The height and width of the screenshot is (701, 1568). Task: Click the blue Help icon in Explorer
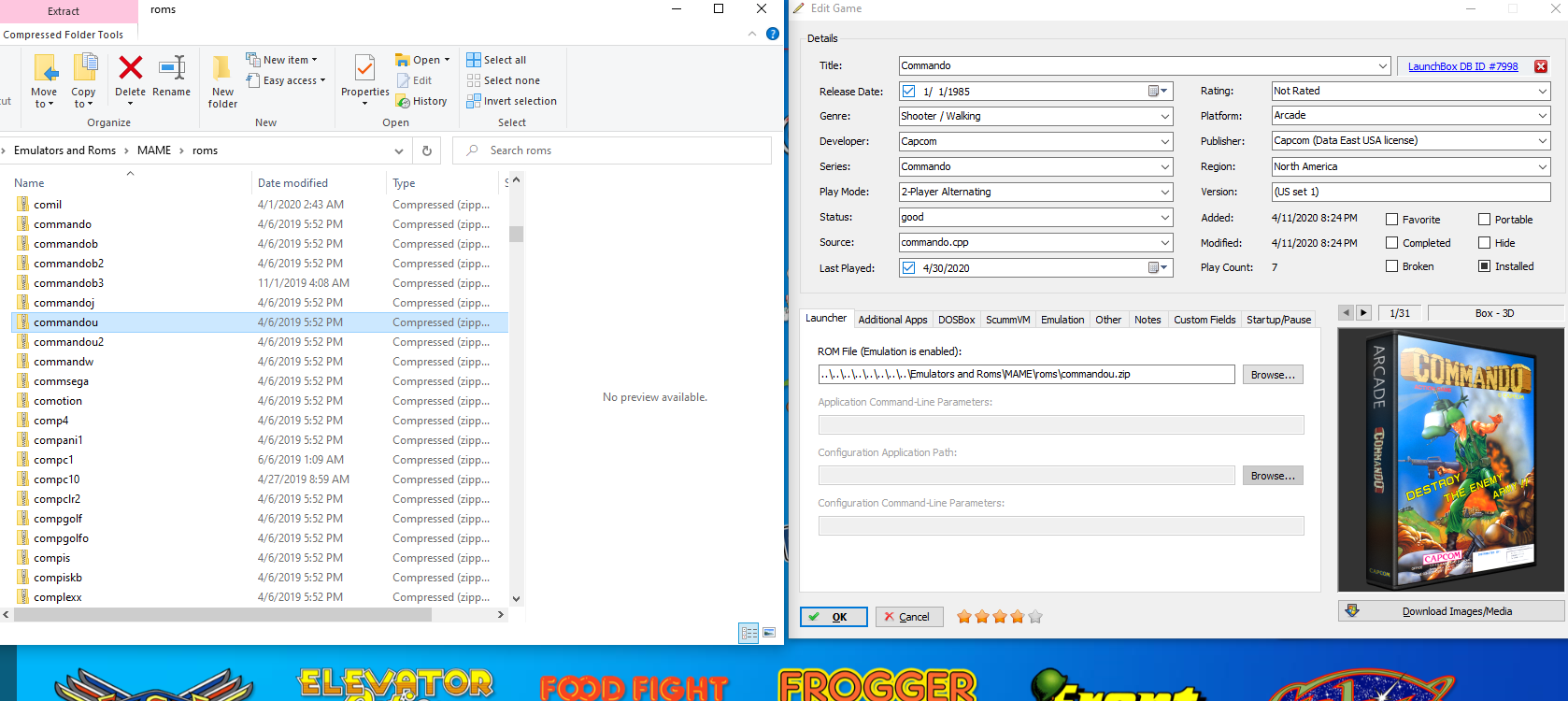tap(773, 34)
